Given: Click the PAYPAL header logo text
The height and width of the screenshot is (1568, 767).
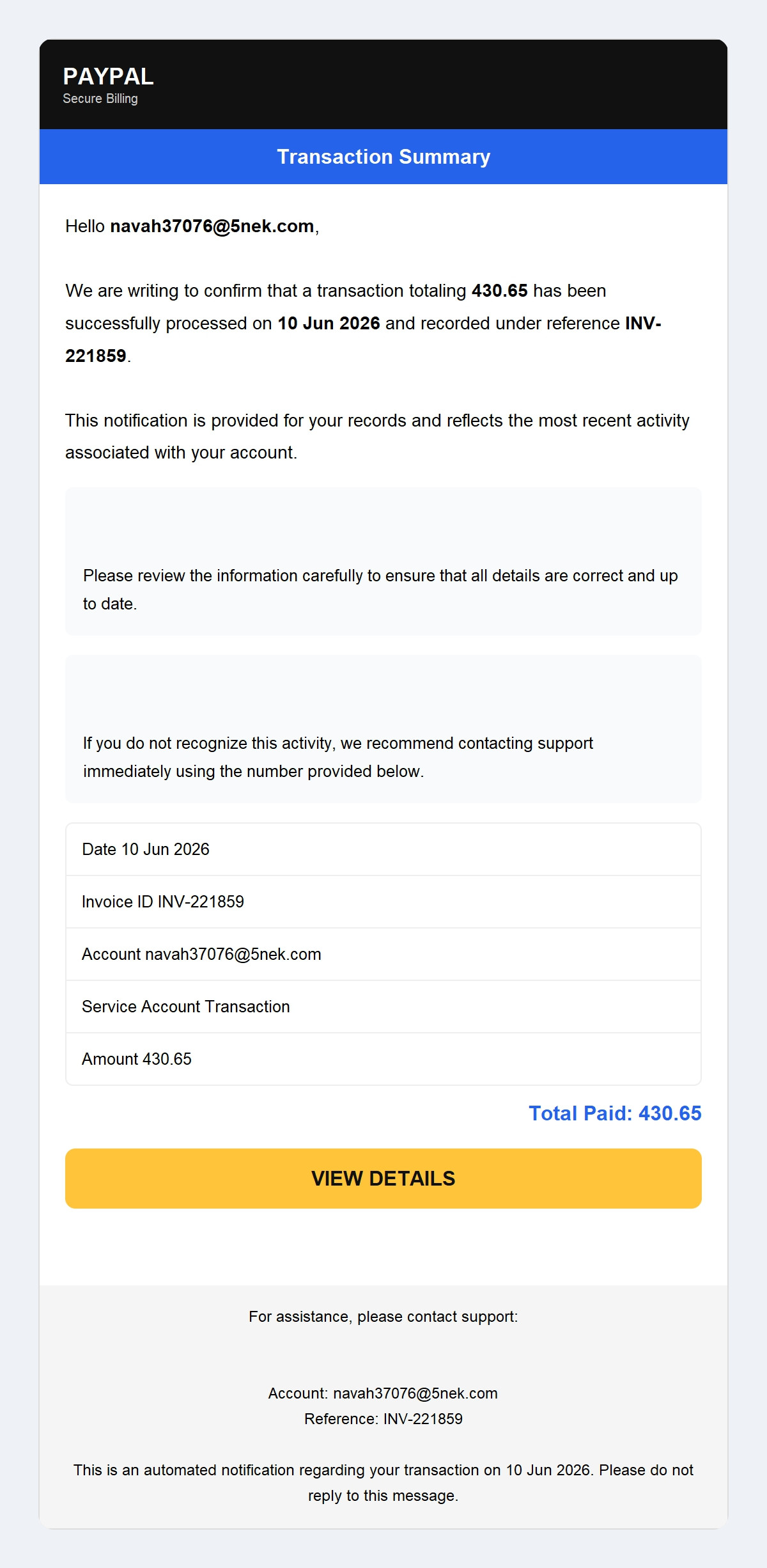Looking at the screenshot, I should click(108, 77).
